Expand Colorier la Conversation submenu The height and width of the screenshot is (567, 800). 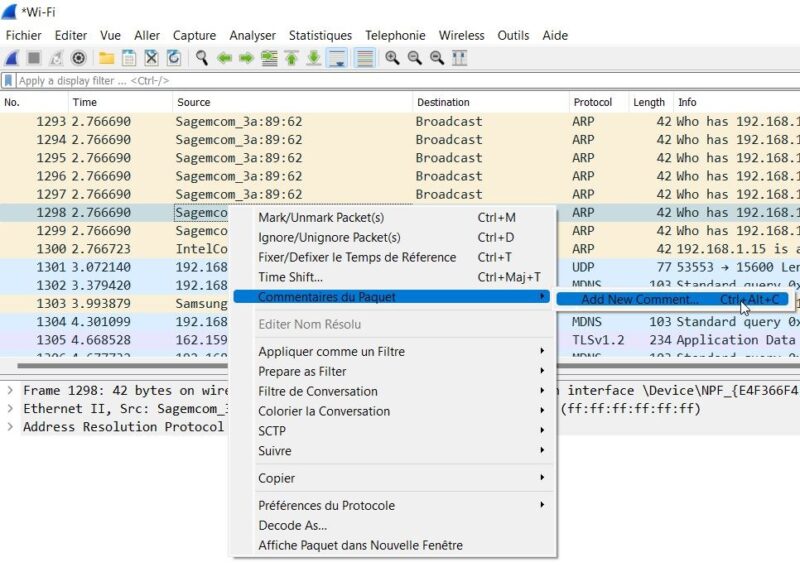tap(392, 411)
